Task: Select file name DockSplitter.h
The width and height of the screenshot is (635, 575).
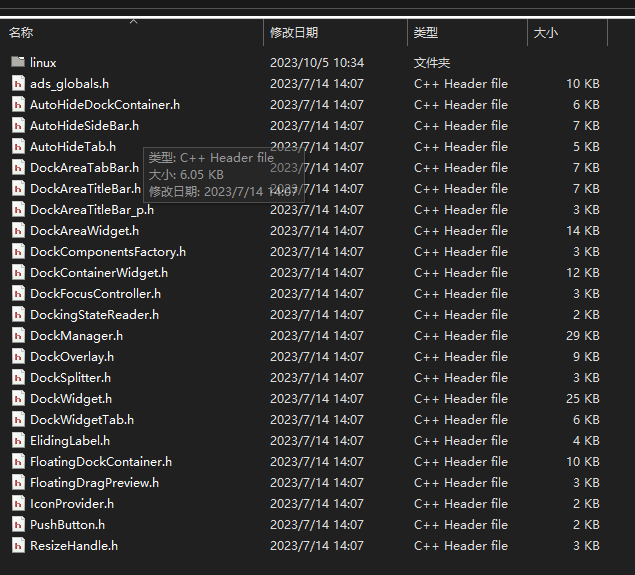Action: pos(70,378)
